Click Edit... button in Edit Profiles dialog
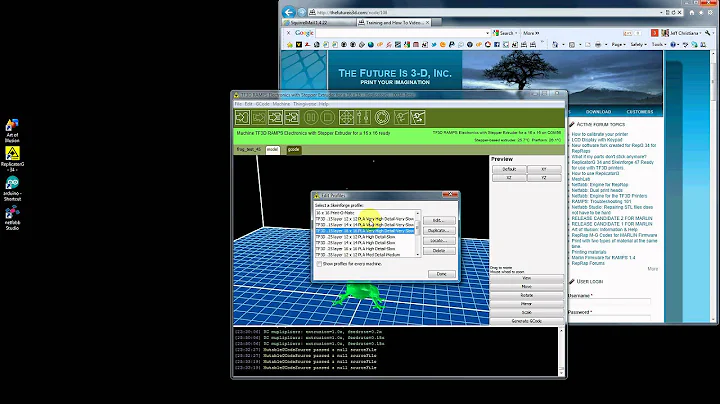 point(439,221)
